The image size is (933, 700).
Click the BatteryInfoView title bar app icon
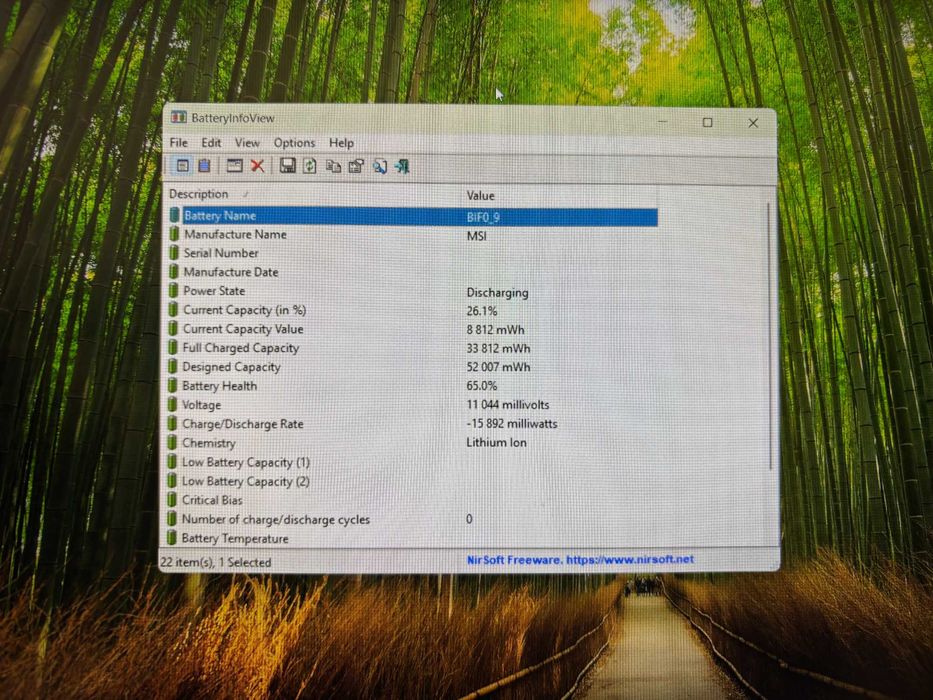tap(179, 117)
